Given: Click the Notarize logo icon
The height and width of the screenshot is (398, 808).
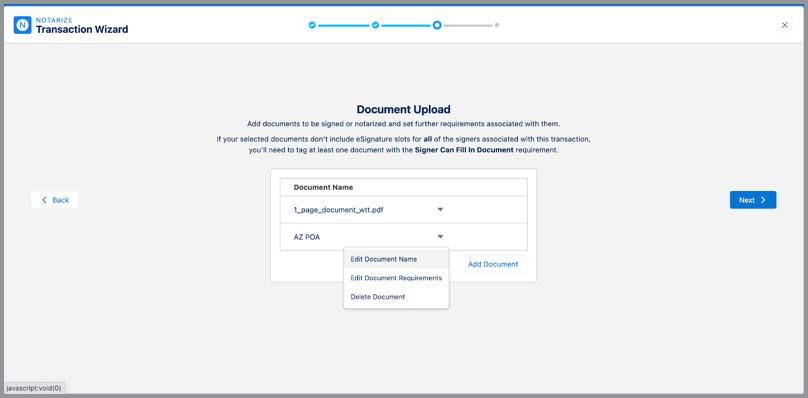Looking at the screenshot, I should tap(23, 25).
